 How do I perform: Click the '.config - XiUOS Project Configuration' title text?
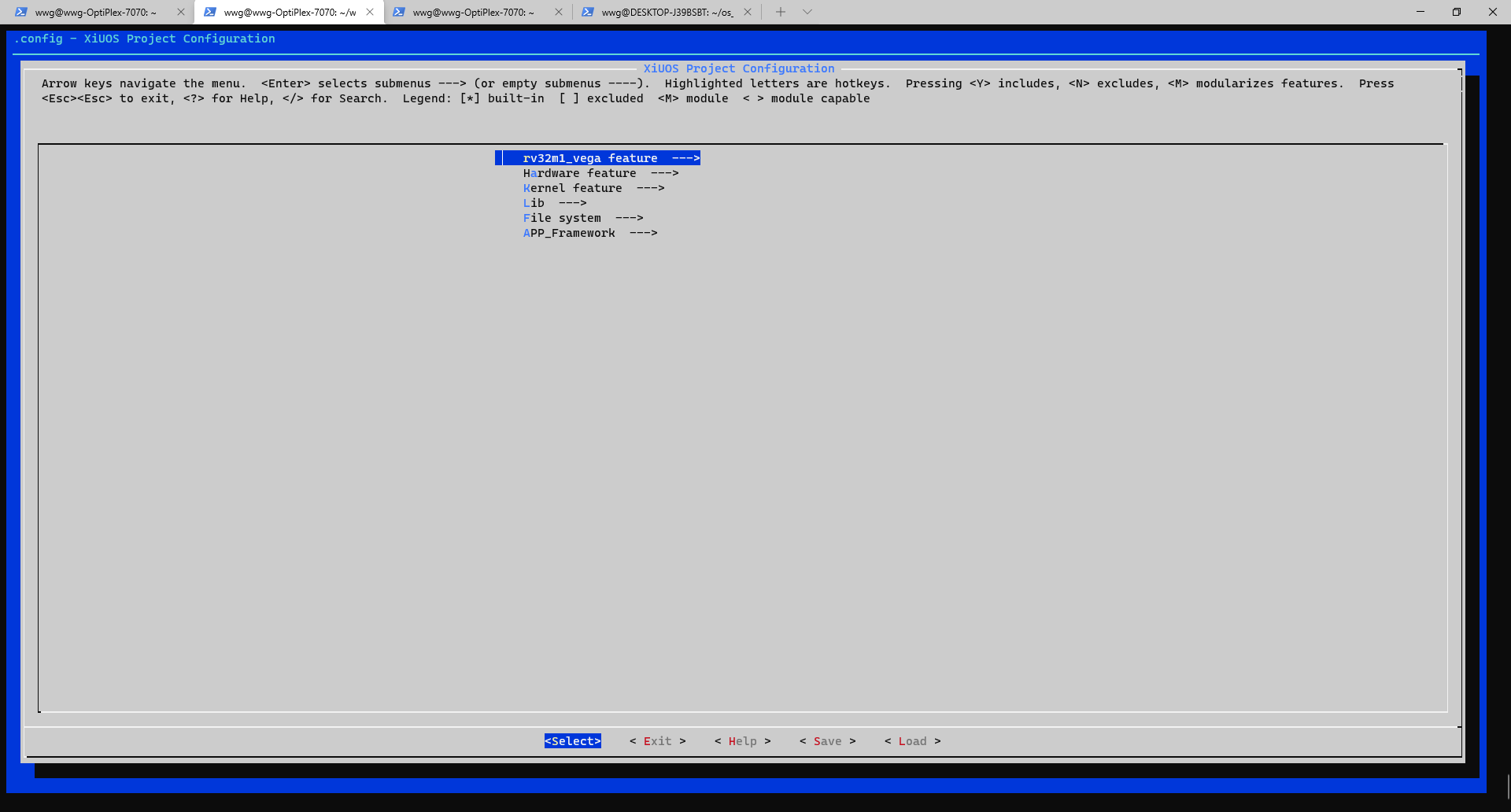(145, 39)
